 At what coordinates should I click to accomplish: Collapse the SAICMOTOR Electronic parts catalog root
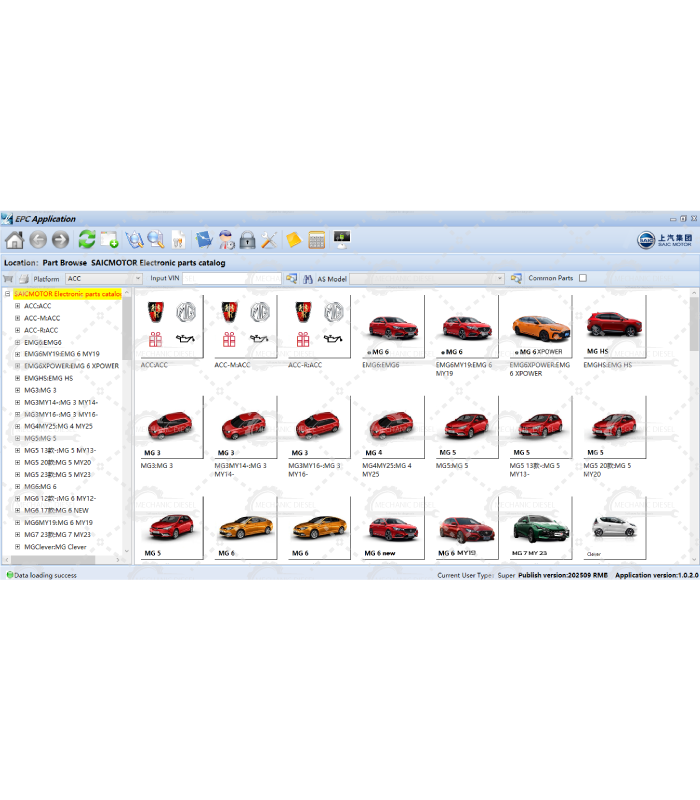point(7,294)
